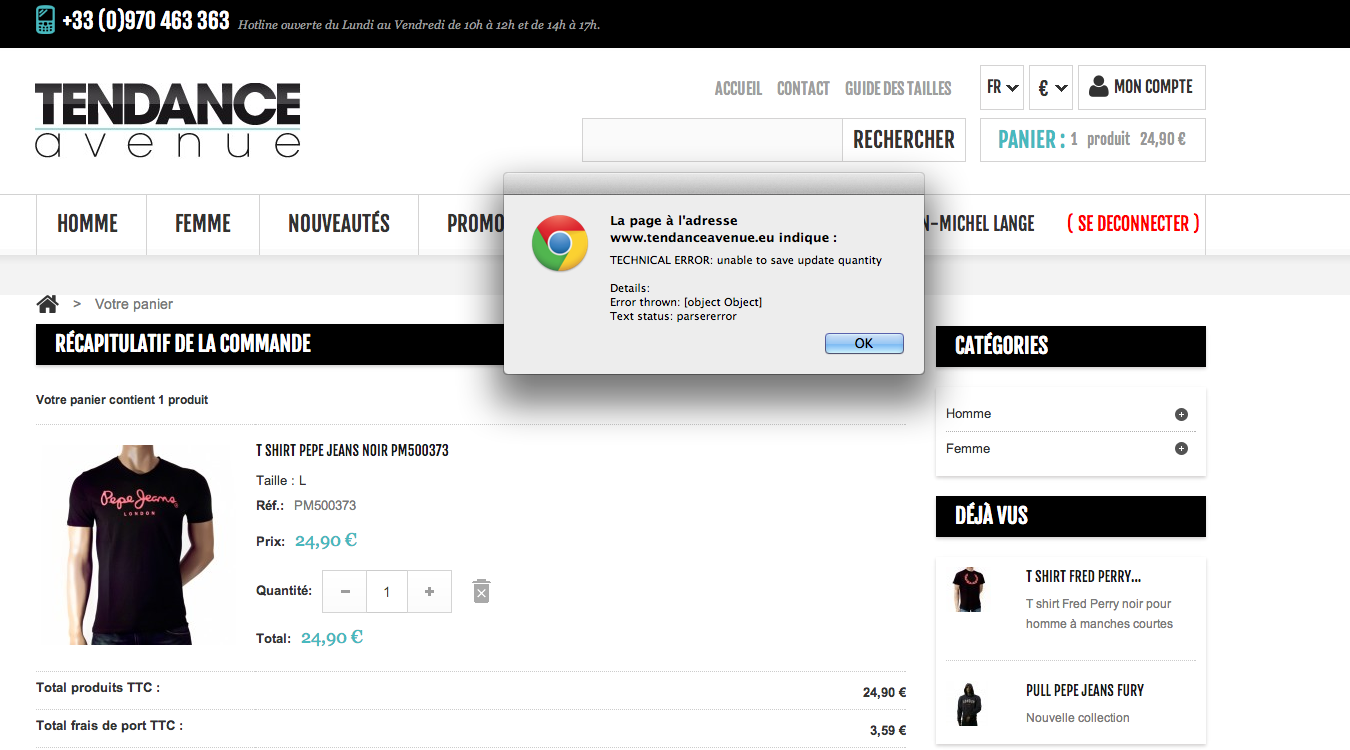Expand the Femme category with the plus icon
1350x750 pixels.
pyautogui.click(x=1181, y=449)
